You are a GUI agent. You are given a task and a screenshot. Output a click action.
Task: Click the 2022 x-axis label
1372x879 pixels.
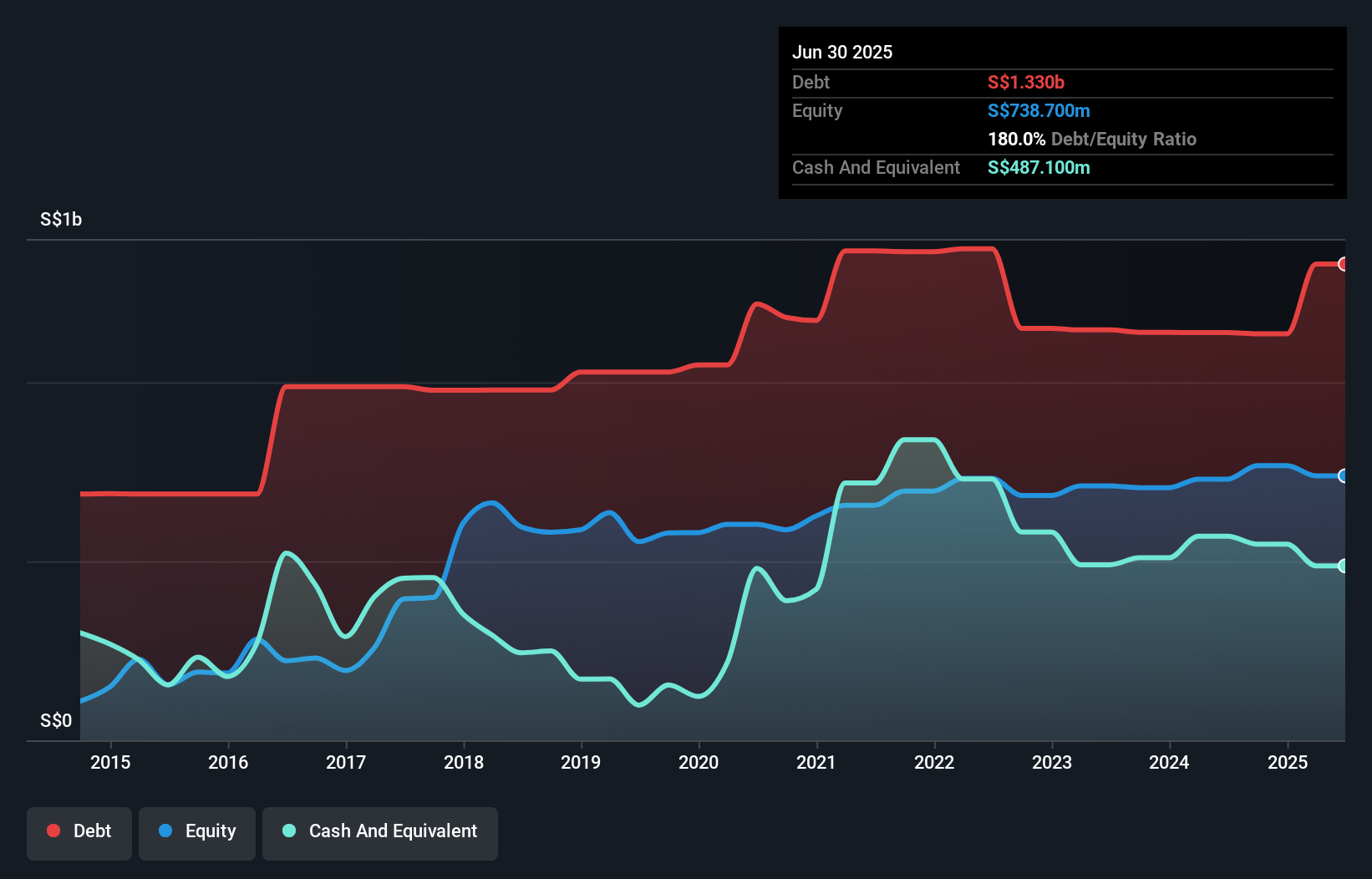click(x=934, y=762)
